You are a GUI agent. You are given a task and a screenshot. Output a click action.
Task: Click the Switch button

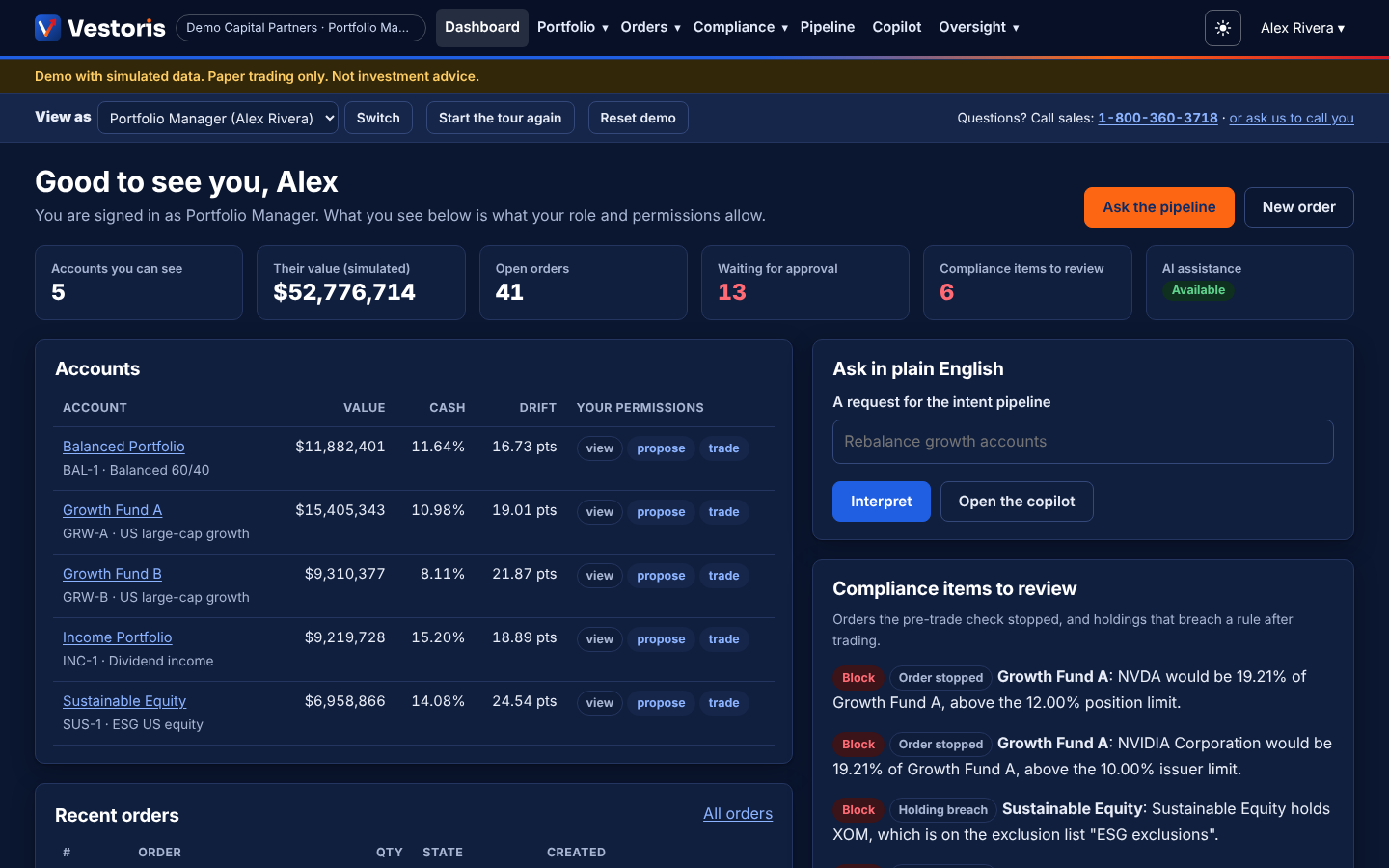click(x=378, y=118)
